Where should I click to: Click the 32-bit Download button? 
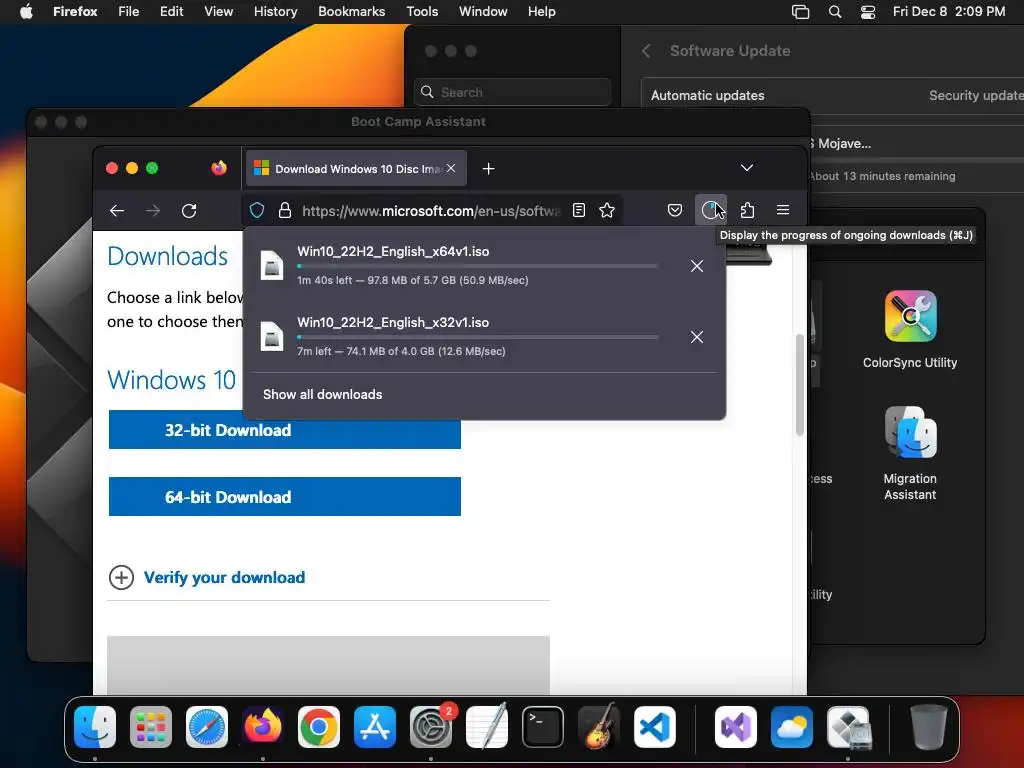pyautogui.click(x=285, y=430)
